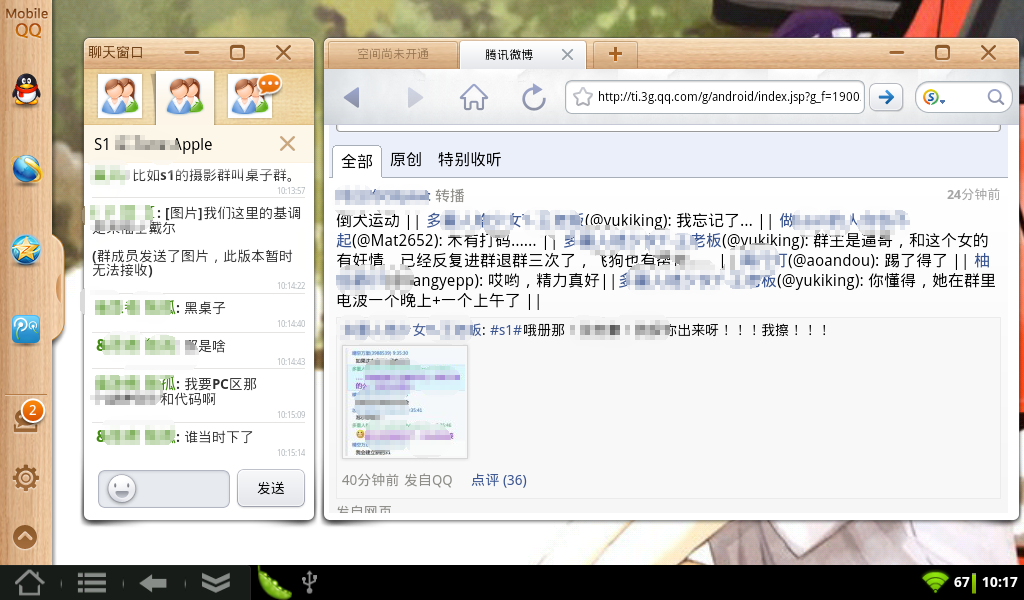
Task: Open the Android menu button
Action: point(92,582)
